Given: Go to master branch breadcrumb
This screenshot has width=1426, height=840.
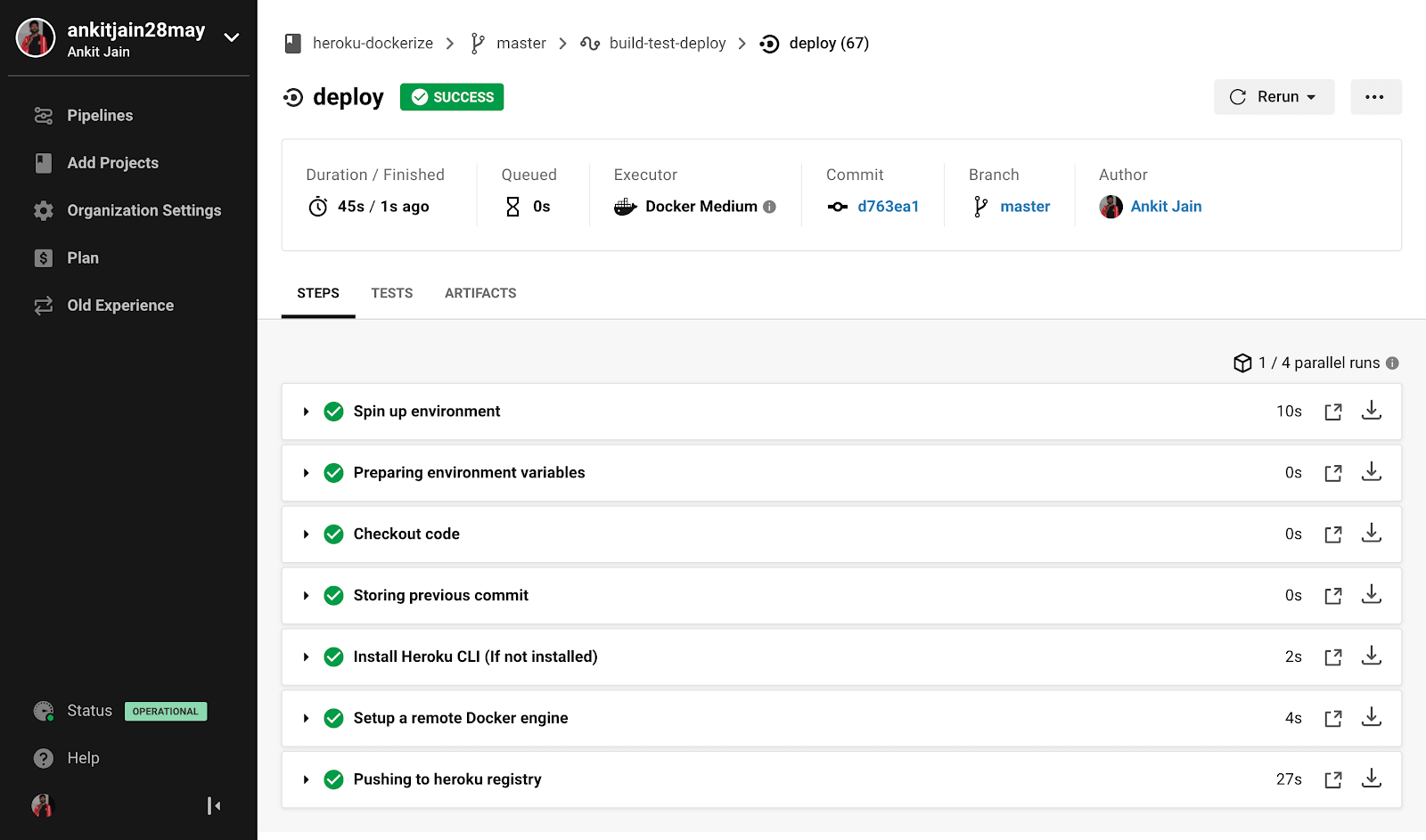Looking at the screenshot, I should 520,44.
